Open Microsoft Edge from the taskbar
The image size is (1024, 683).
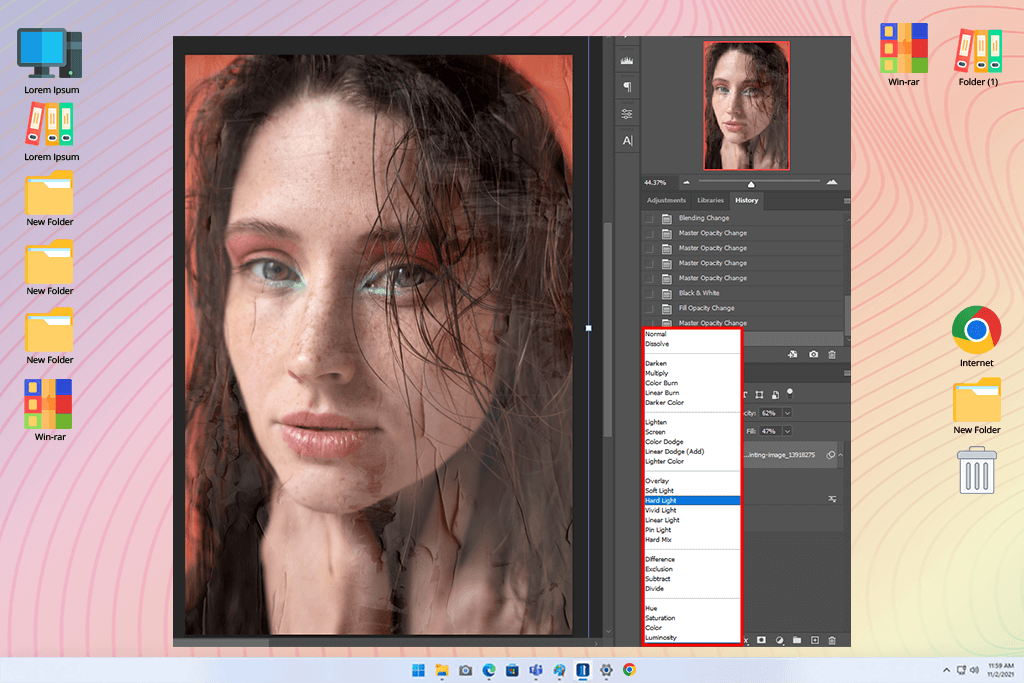[x=488, y=670]
